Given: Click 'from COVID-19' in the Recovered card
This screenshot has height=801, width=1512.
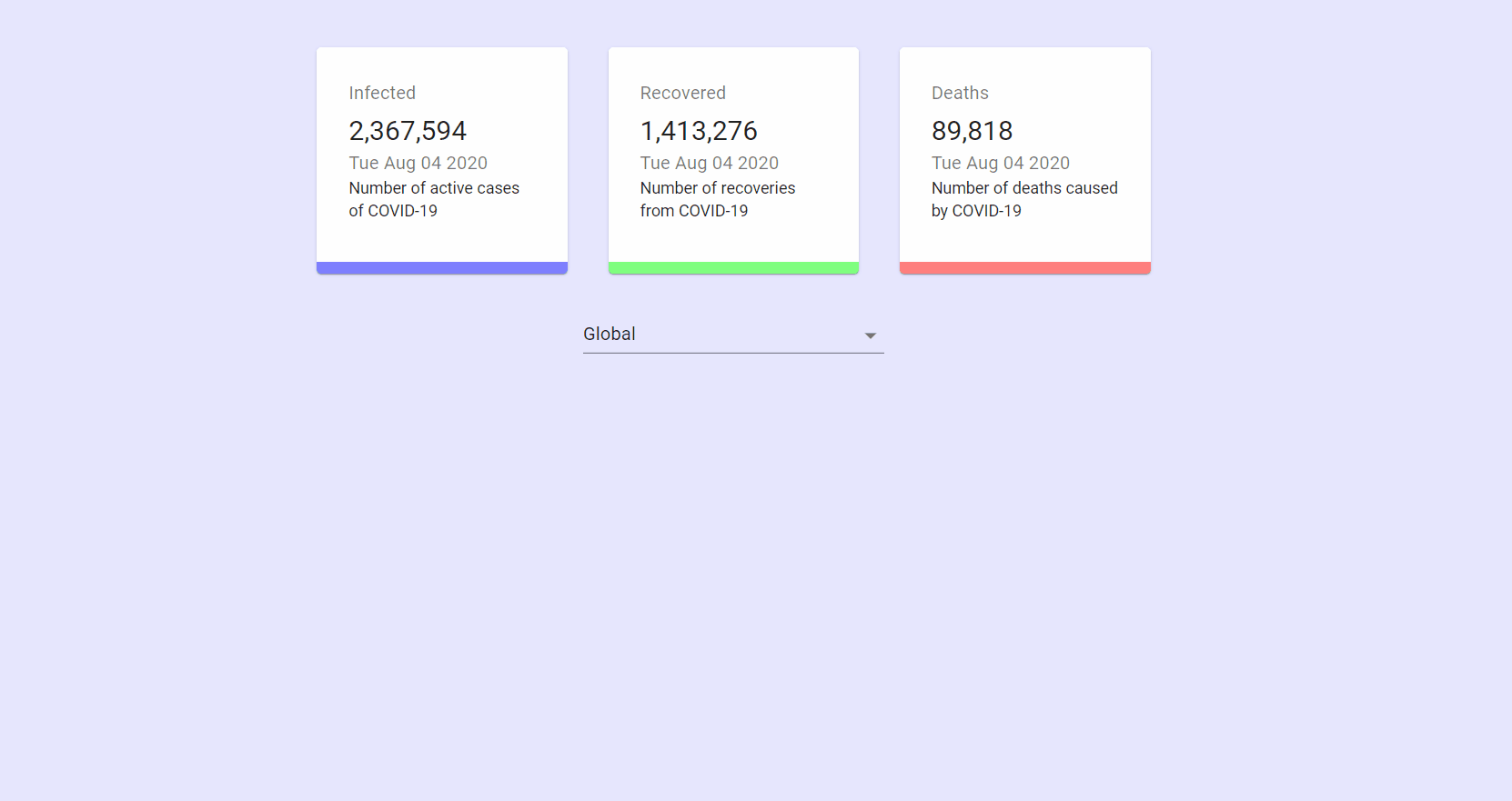Looking at the screenshot, I should pos(693,211).
